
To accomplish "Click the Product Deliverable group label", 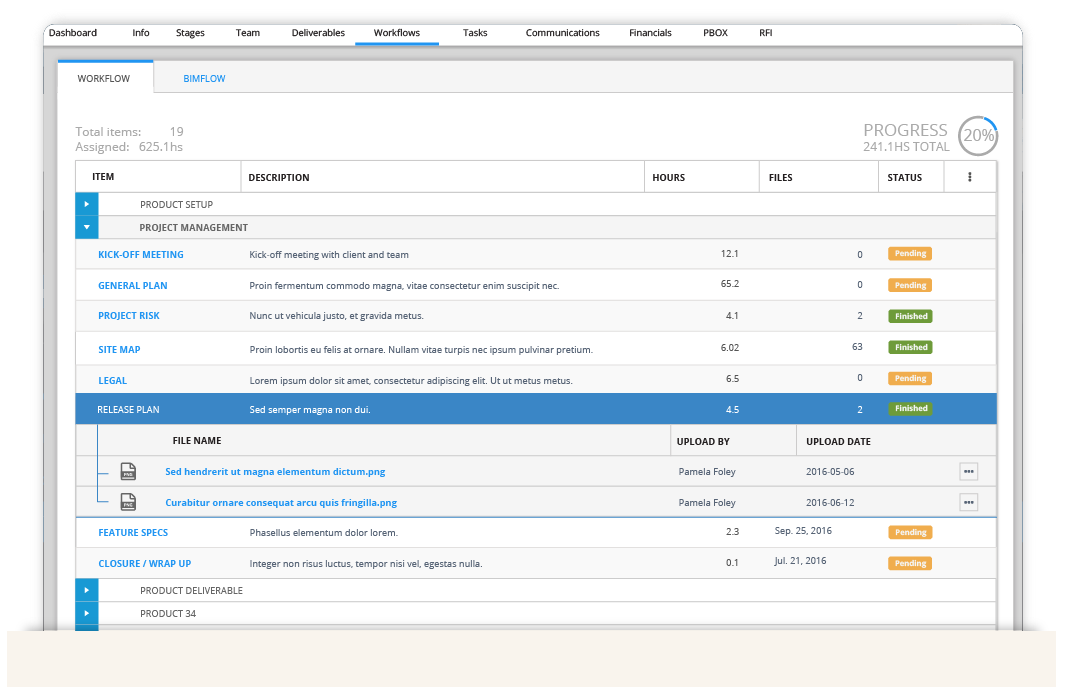I will (191, 590).
